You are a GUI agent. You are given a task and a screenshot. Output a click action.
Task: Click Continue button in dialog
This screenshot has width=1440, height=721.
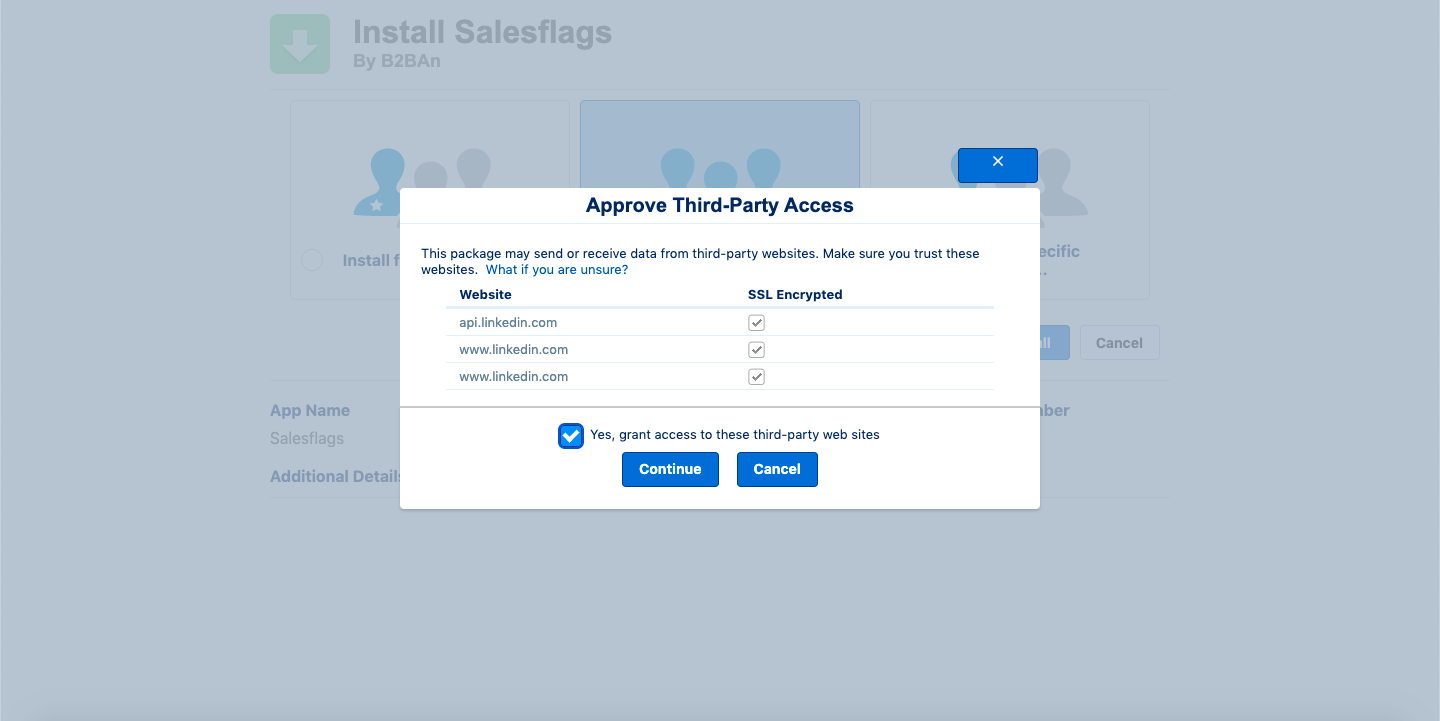tap(670, 469)
